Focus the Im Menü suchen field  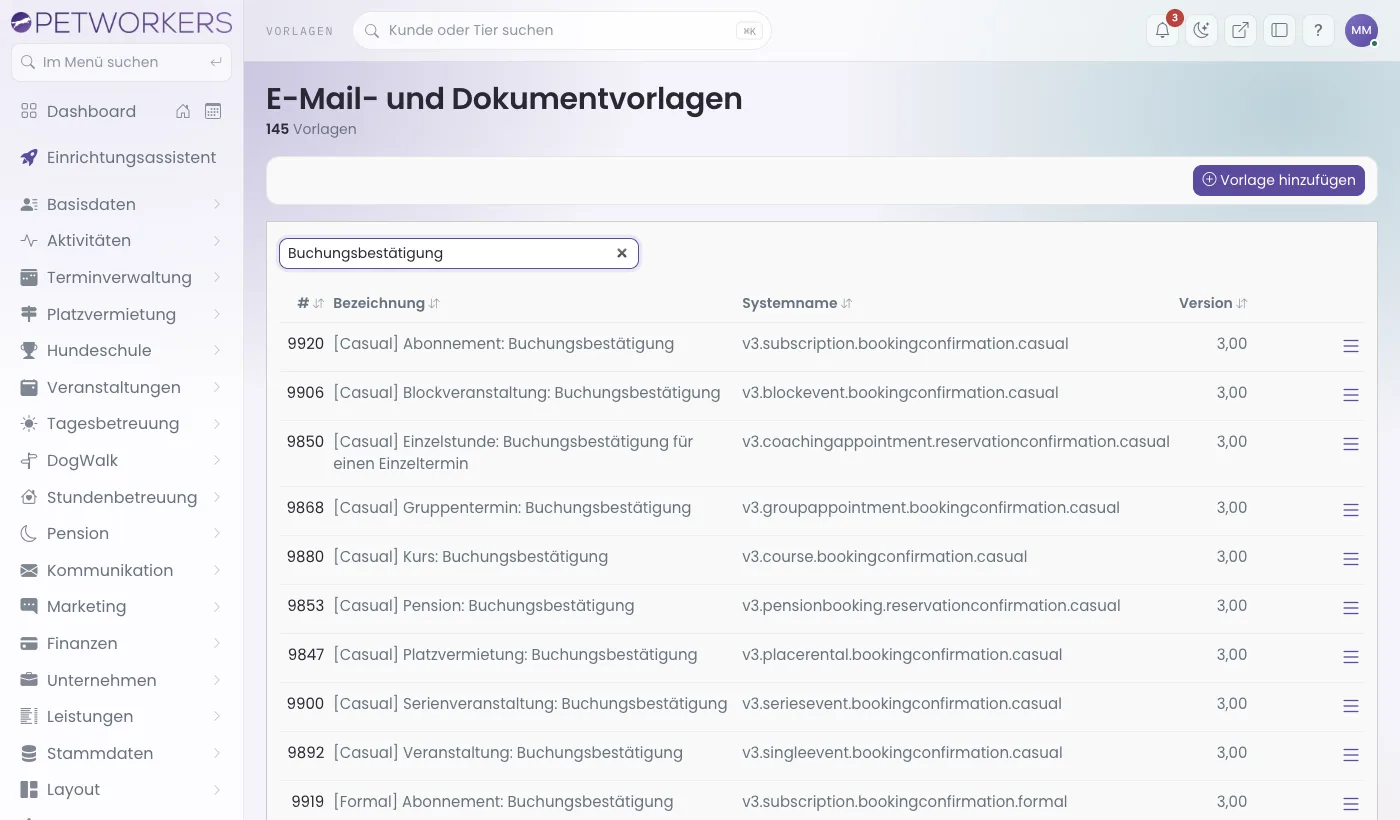coord(121,62)
